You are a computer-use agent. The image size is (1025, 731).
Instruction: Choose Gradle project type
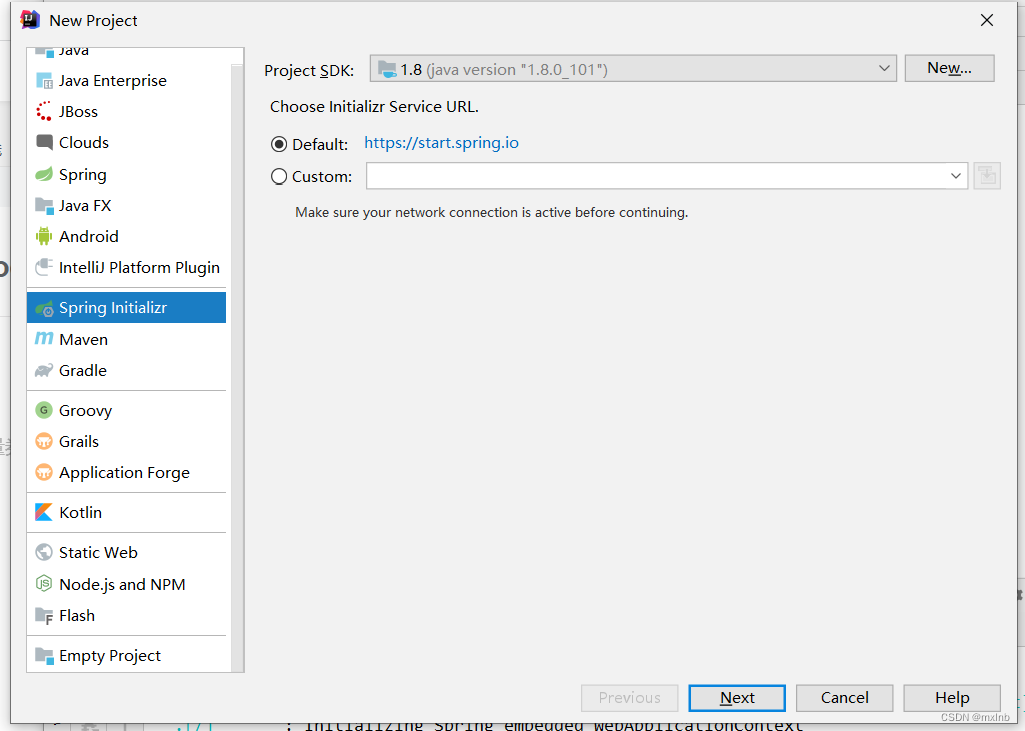pyautogui.click(x=127, y=371)
